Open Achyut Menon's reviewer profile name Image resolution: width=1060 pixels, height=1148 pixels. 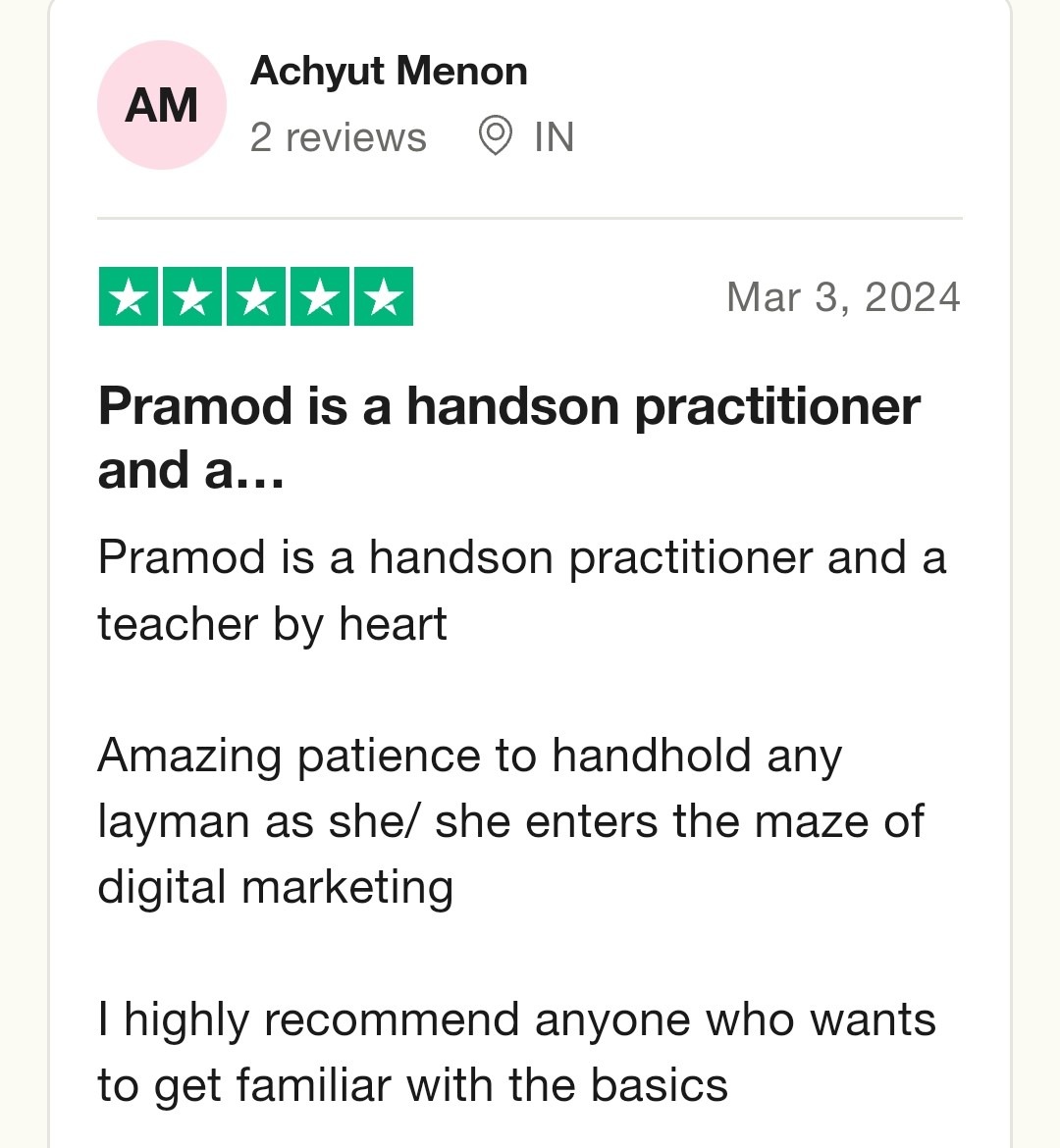pyautogui.click(x=389, y=72)
